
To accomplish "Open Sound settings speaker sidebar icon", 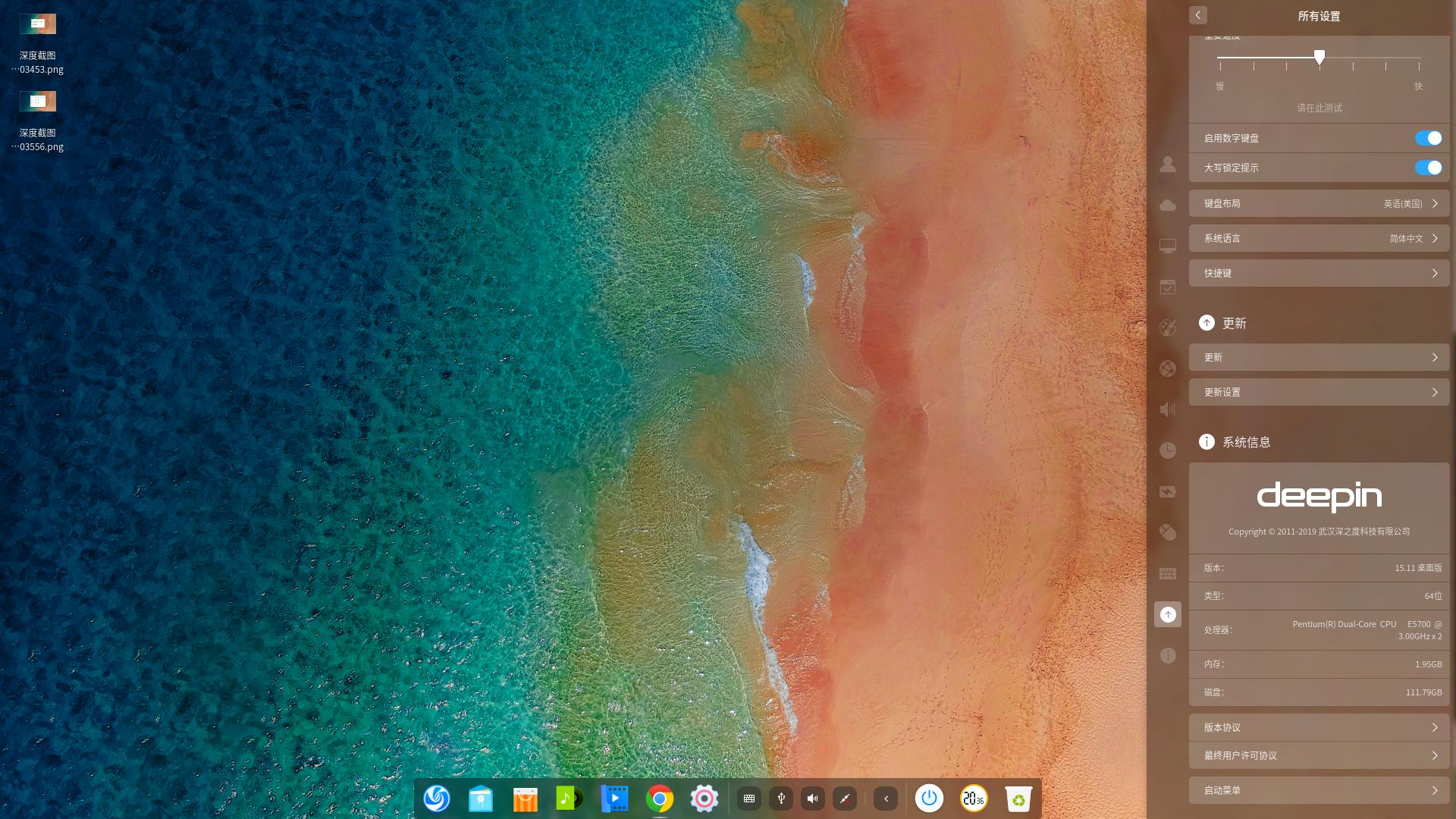I will [x=1168, y=409].
